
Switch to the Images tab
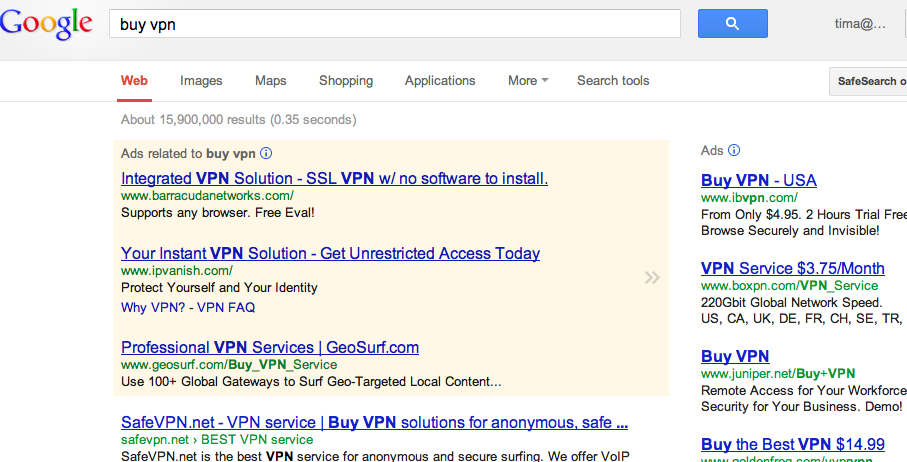tap(201, 81)
